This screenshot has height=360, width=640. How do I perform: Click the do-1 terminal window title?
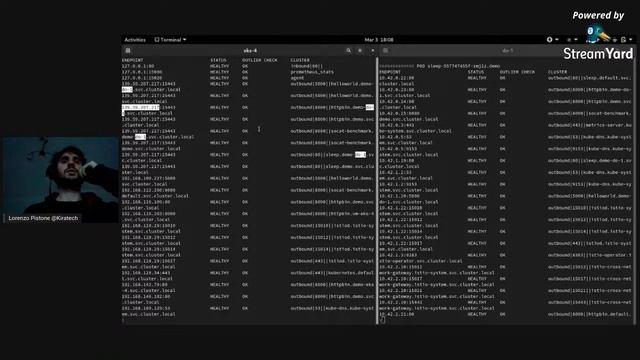507,51
